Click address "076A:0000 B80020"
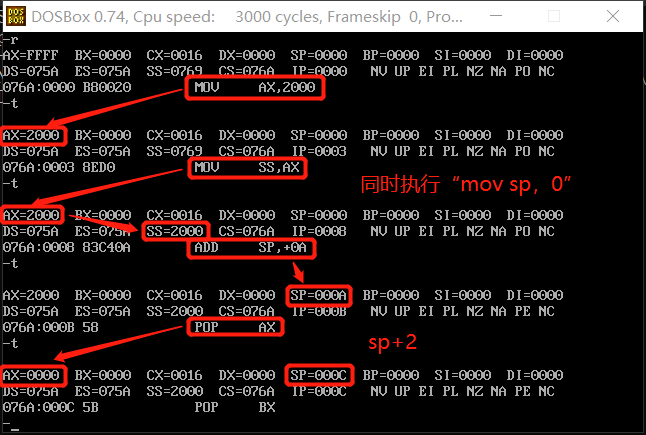This screenshot has width=646, height=435. tap(67, 87)
